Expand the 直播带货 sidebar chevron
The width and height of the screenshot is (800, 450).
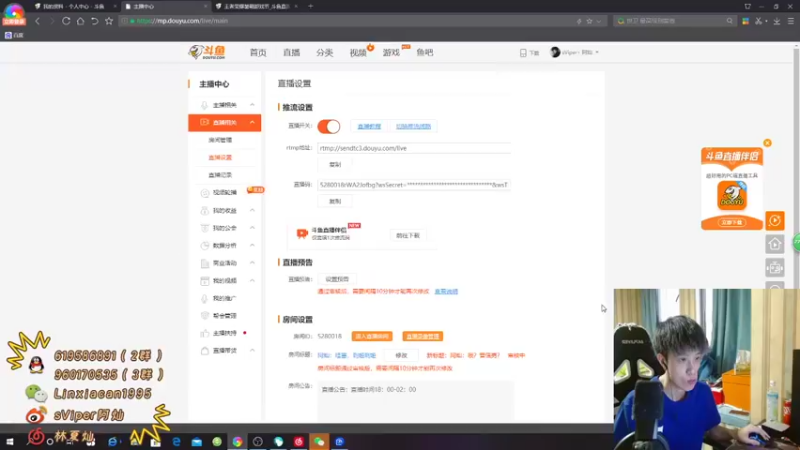pos(252,351)
